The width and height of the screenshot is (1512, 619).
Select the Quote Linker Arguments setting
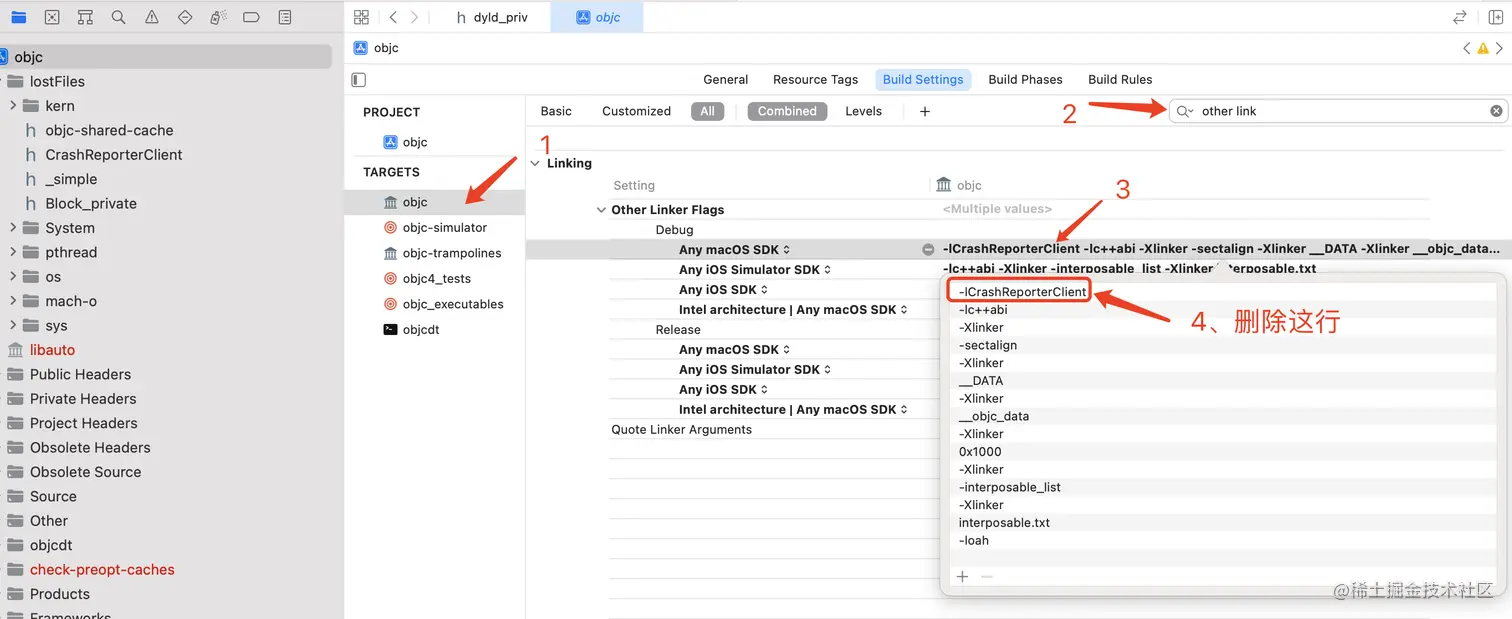(682, 430)
